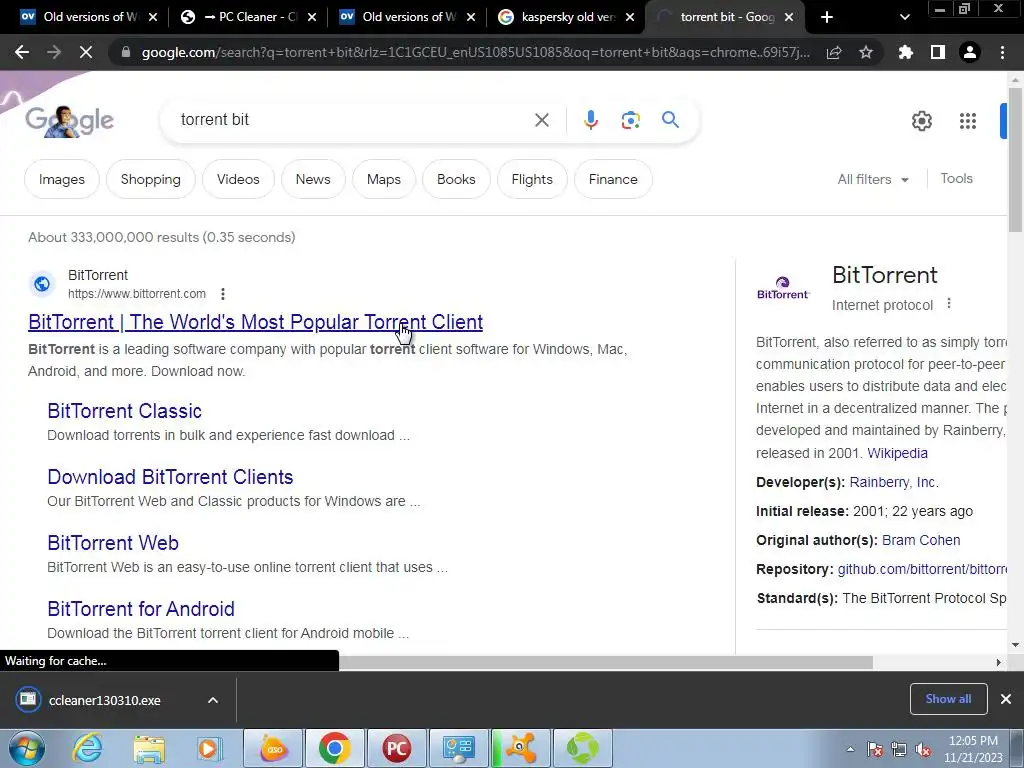Open a new tab with plus button

tap(827, 17)
